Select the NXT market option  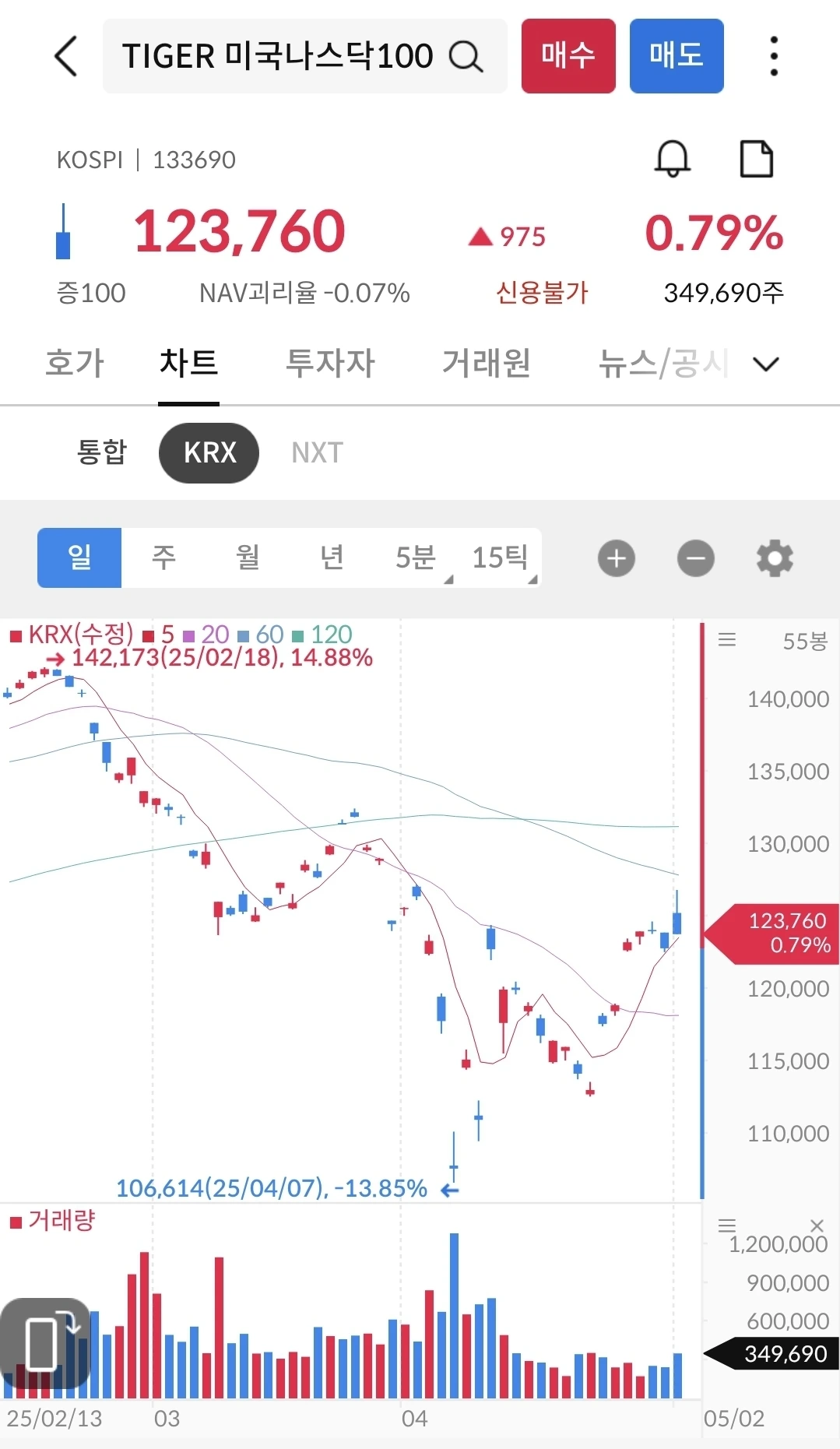317,452
